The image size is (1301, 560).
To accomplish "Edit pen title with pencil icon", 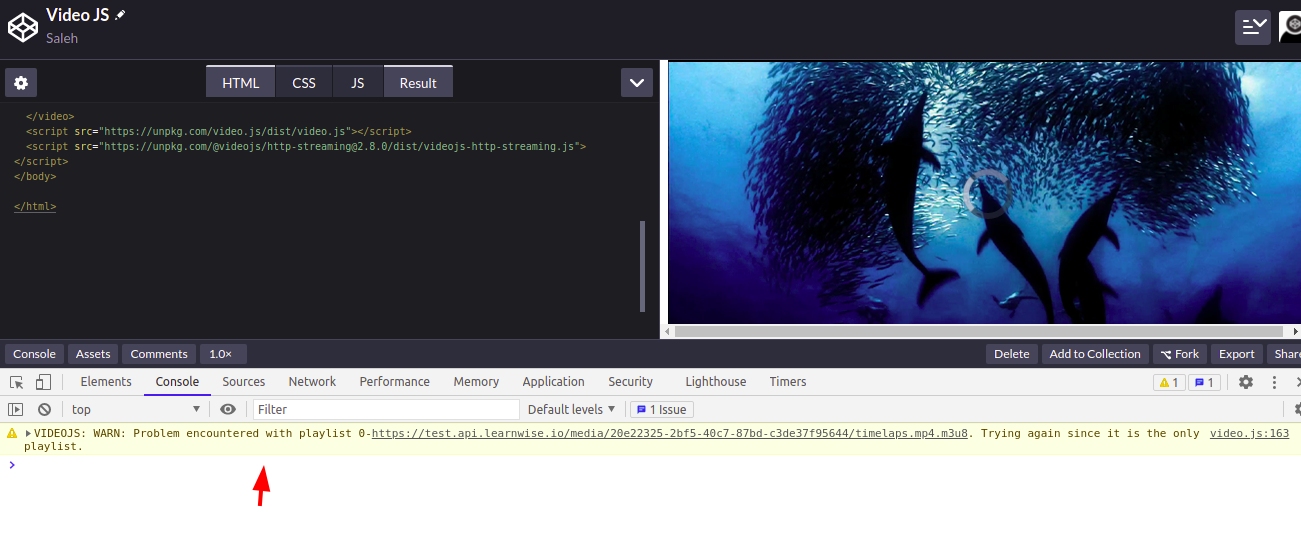I will point(121,15).
